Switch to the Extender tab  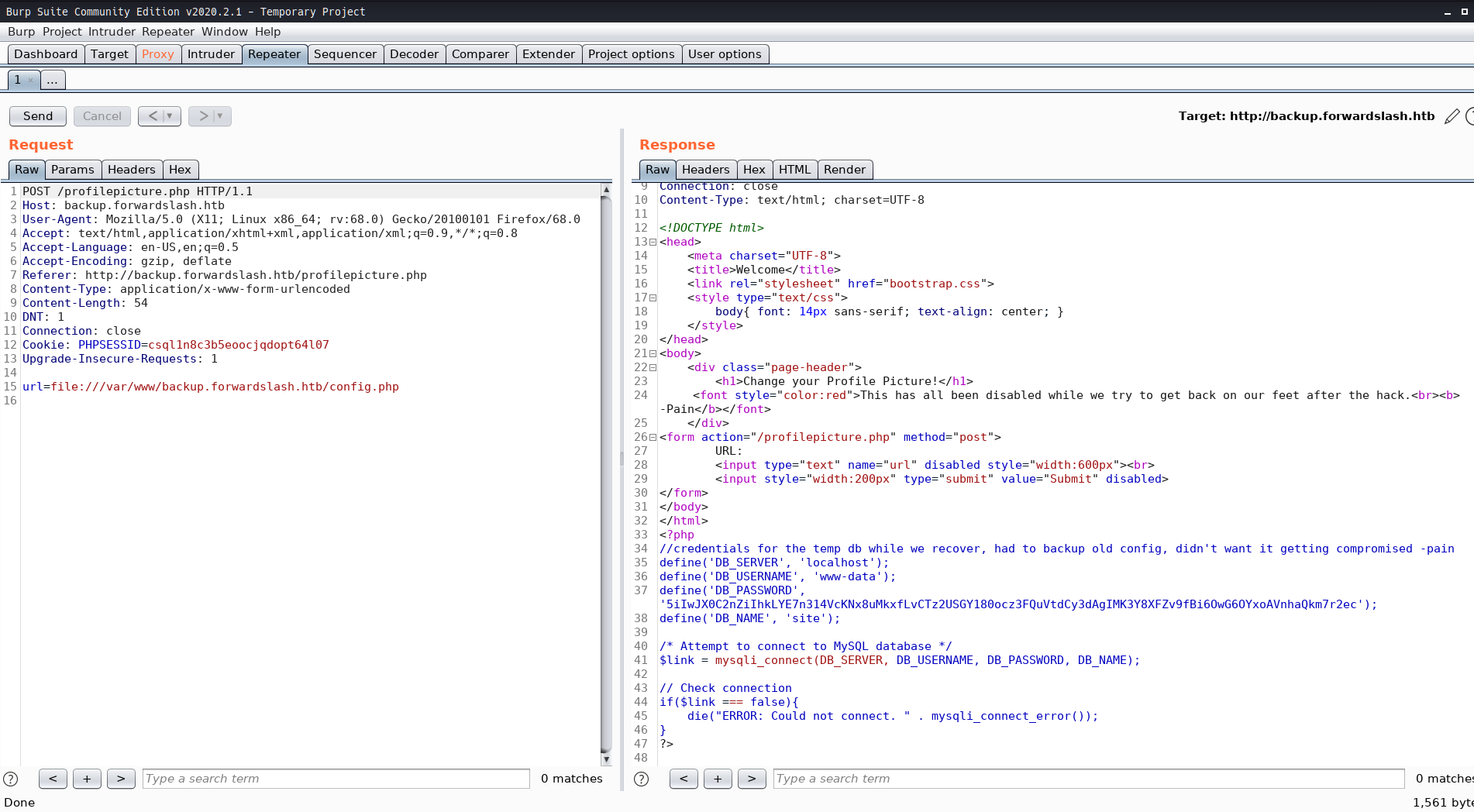point(549,54)
